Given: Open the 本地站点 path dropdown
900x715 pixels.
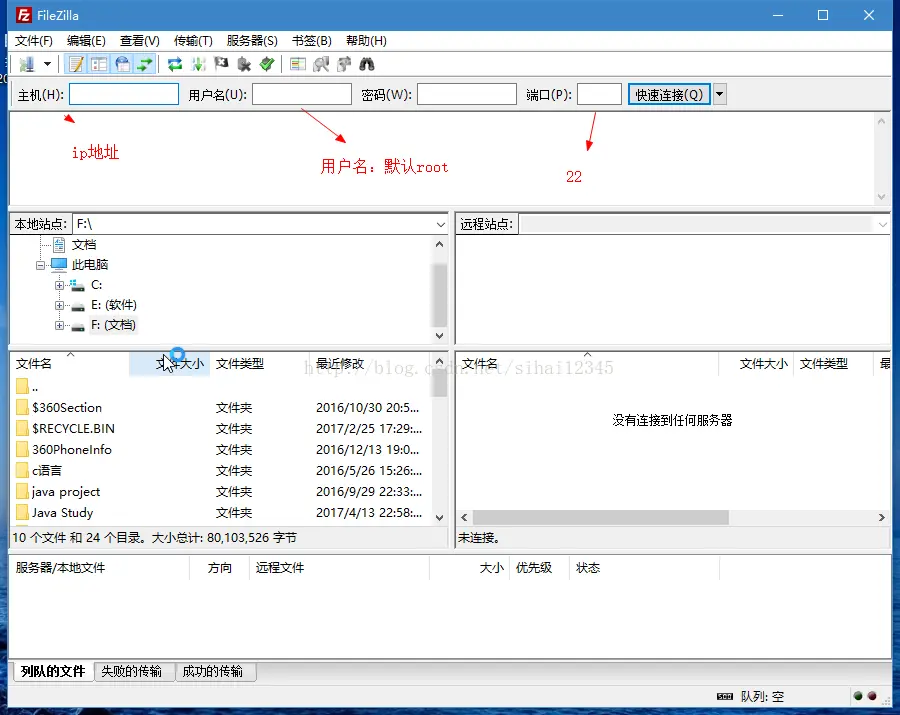Looking at the screenshot, I should coord(441,224).
